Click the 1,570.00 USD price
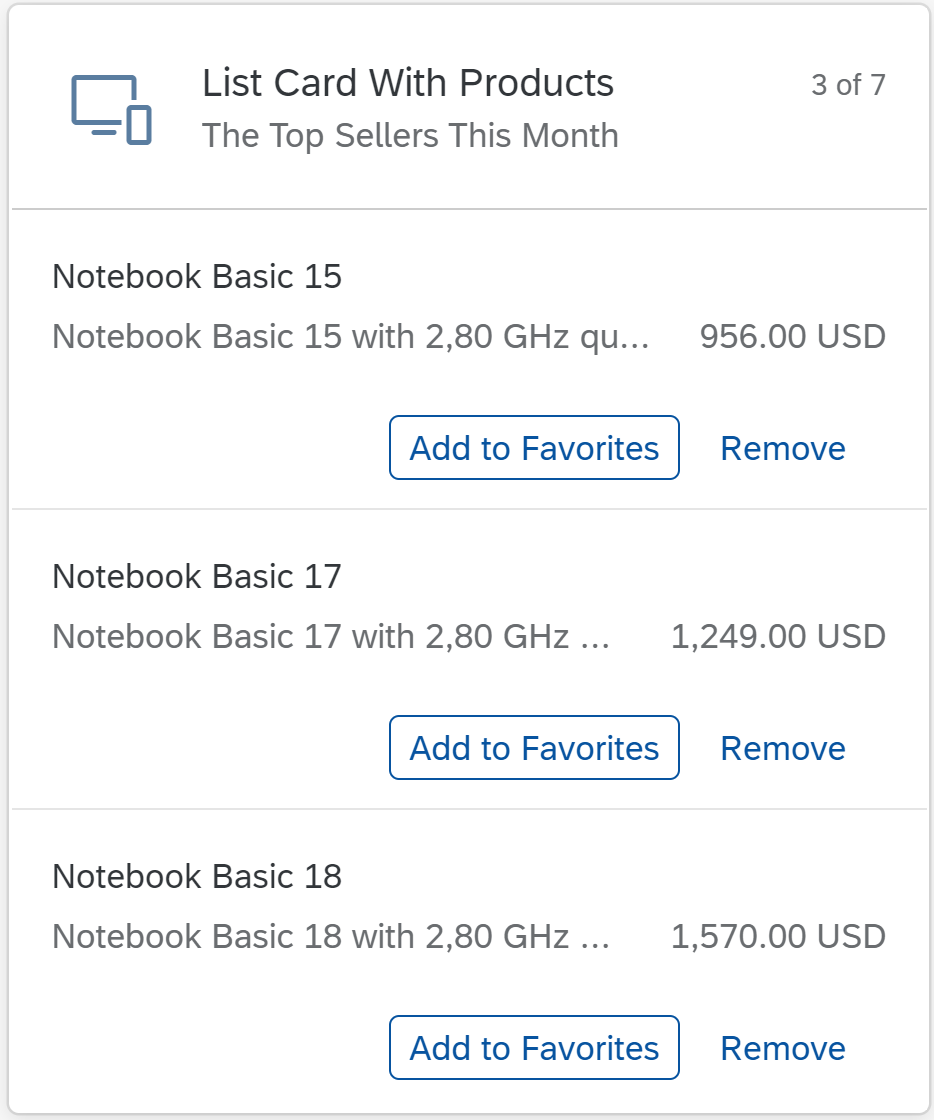Viewport: 937px width, 1120px height. click(778, 936)
